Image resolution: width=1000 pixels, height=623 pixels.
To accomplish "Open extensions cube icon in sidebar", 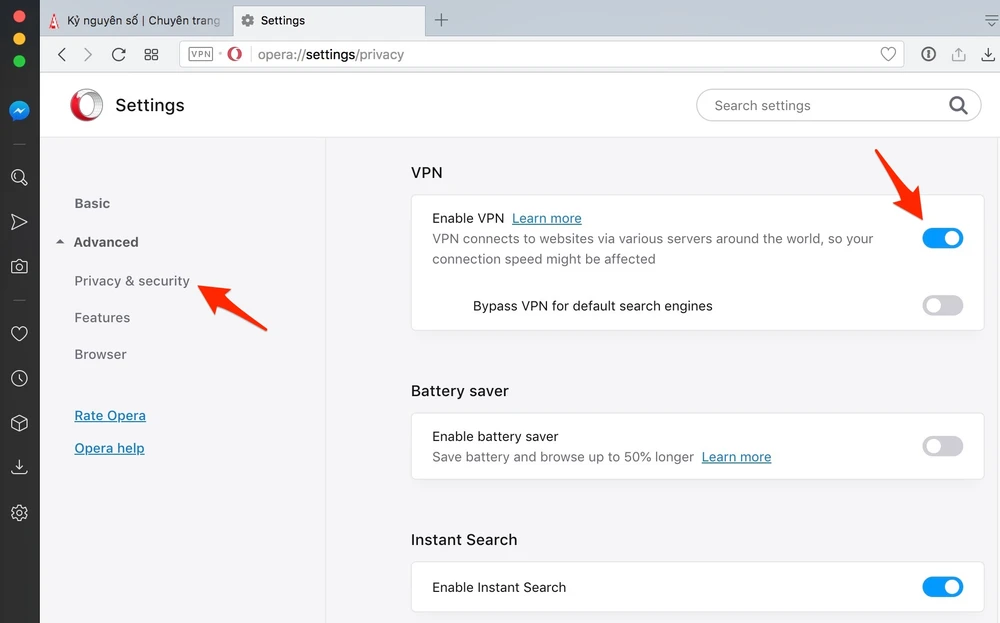I will click(x=19, y=423).
